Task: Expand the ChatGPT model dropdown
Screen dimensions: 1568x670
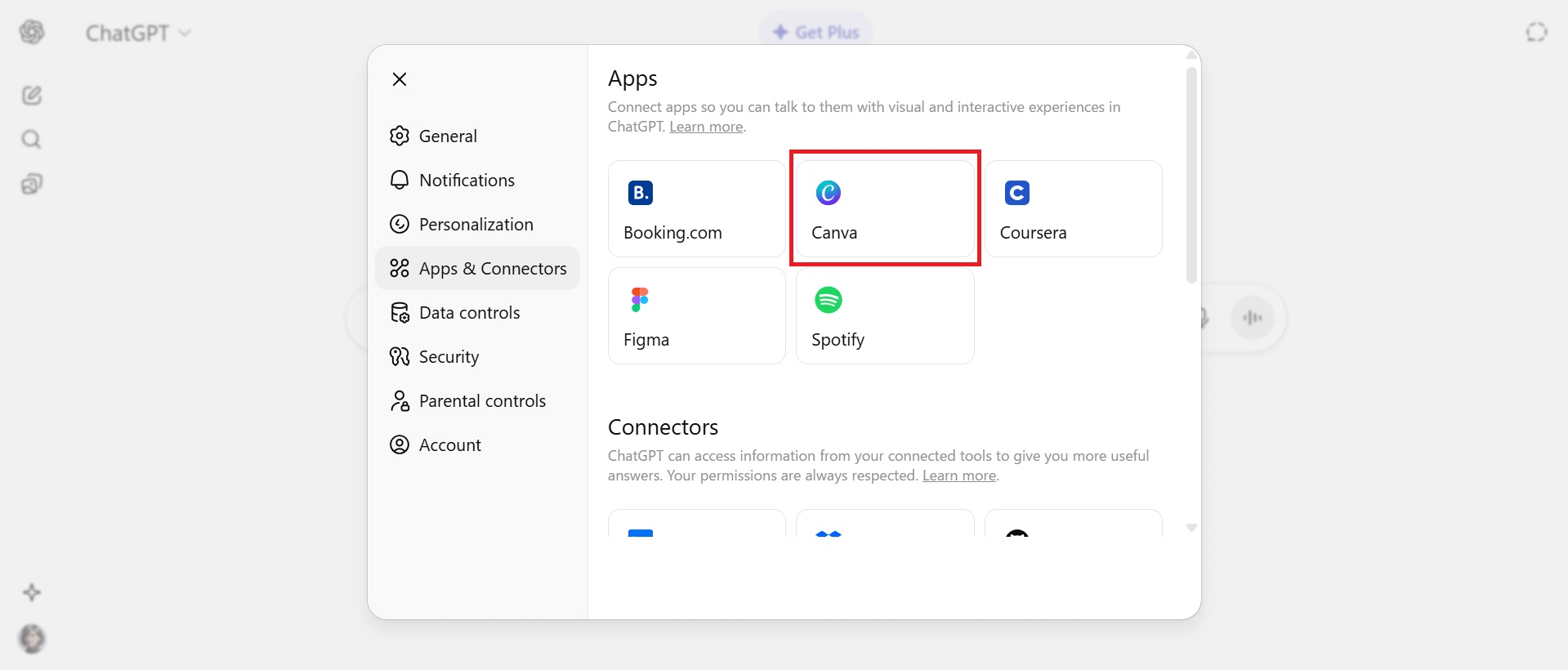Action: 138,33
